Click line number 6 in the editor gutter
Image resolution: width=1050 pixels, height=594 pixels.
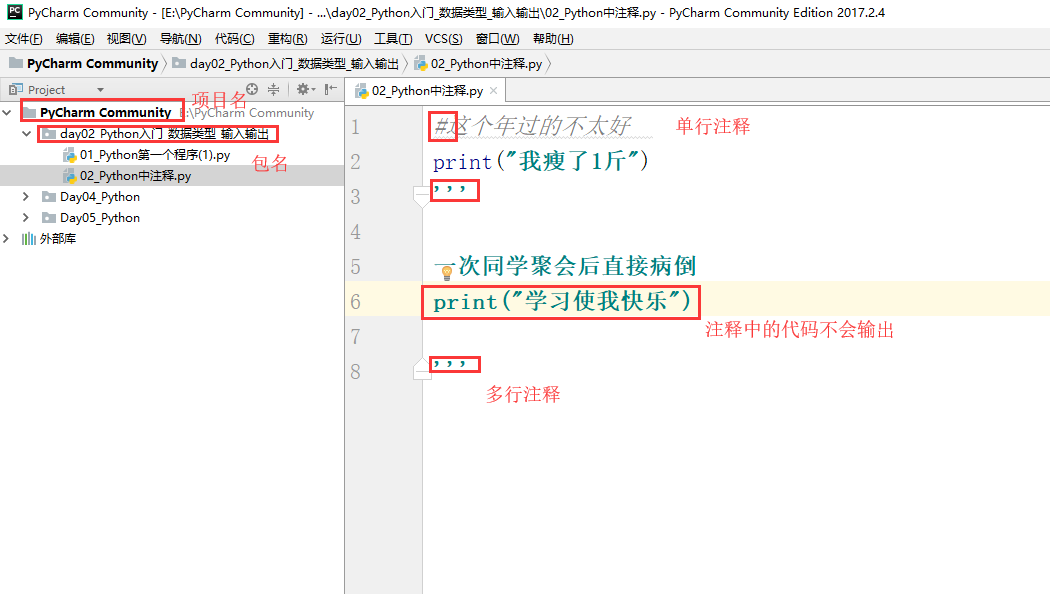[357, 302]
